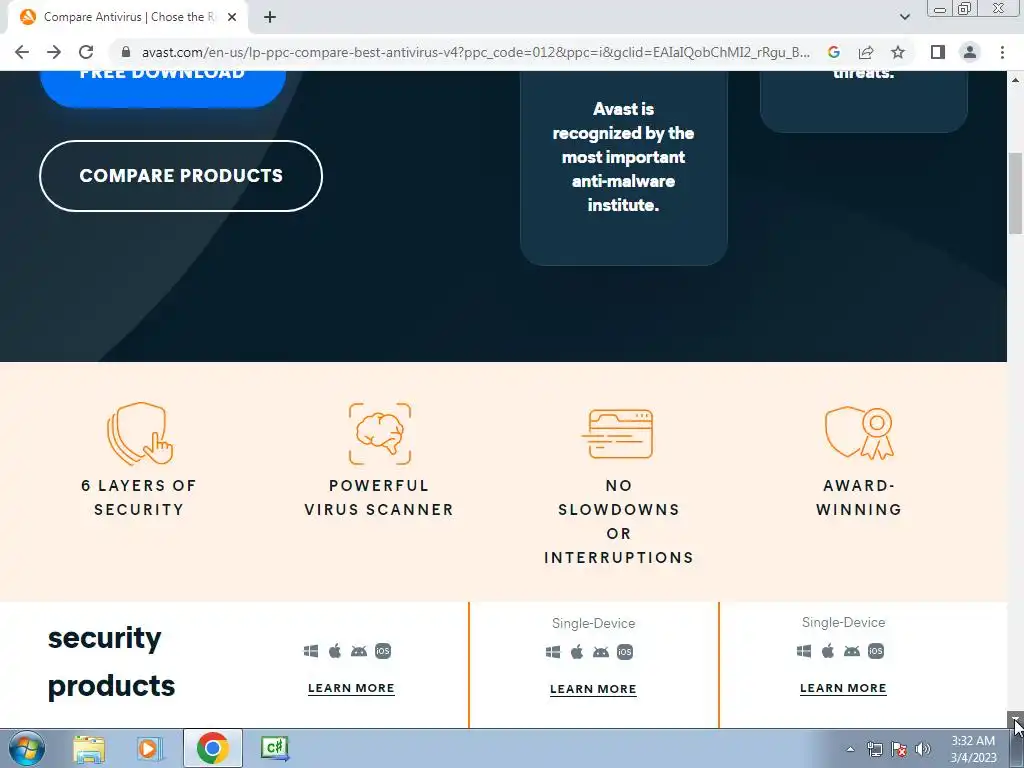Reload the Avast page
1024x768 pixels.
[86, 52]
